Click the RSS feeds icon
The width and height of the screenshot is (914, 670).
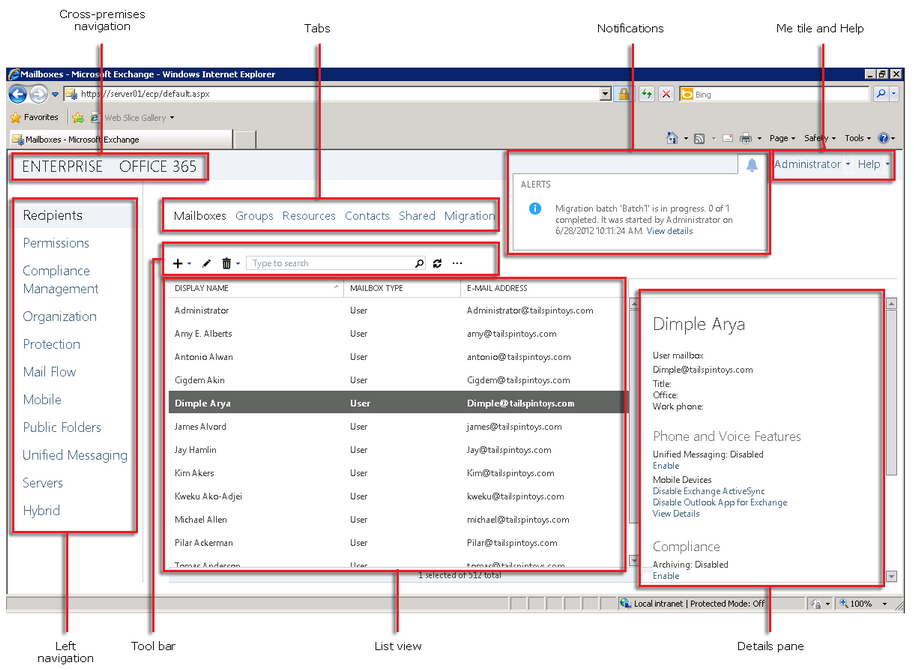(699, 138)
